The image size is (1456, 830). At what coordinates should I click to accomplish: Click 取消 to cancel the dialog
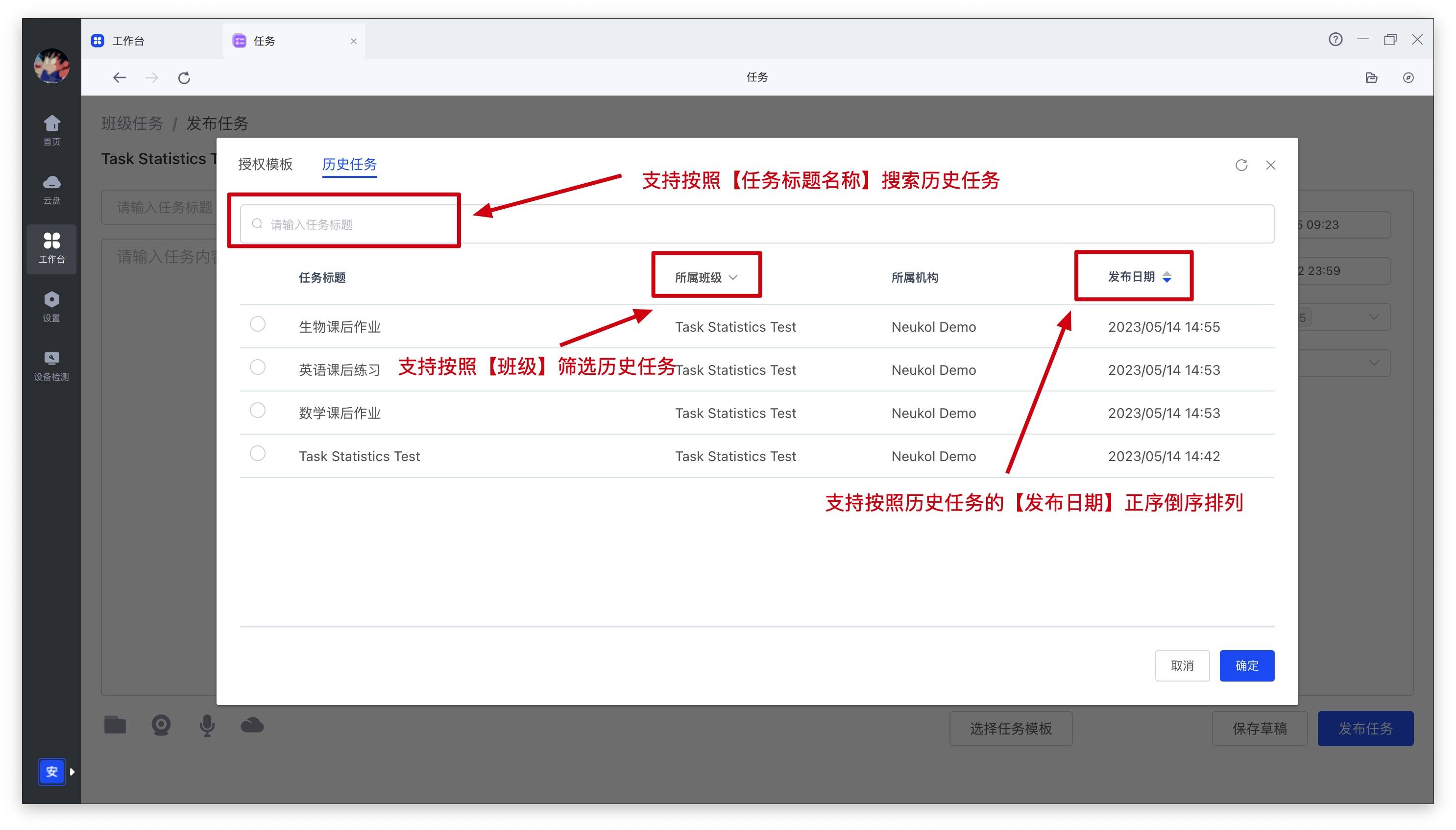click(1182, 665)
